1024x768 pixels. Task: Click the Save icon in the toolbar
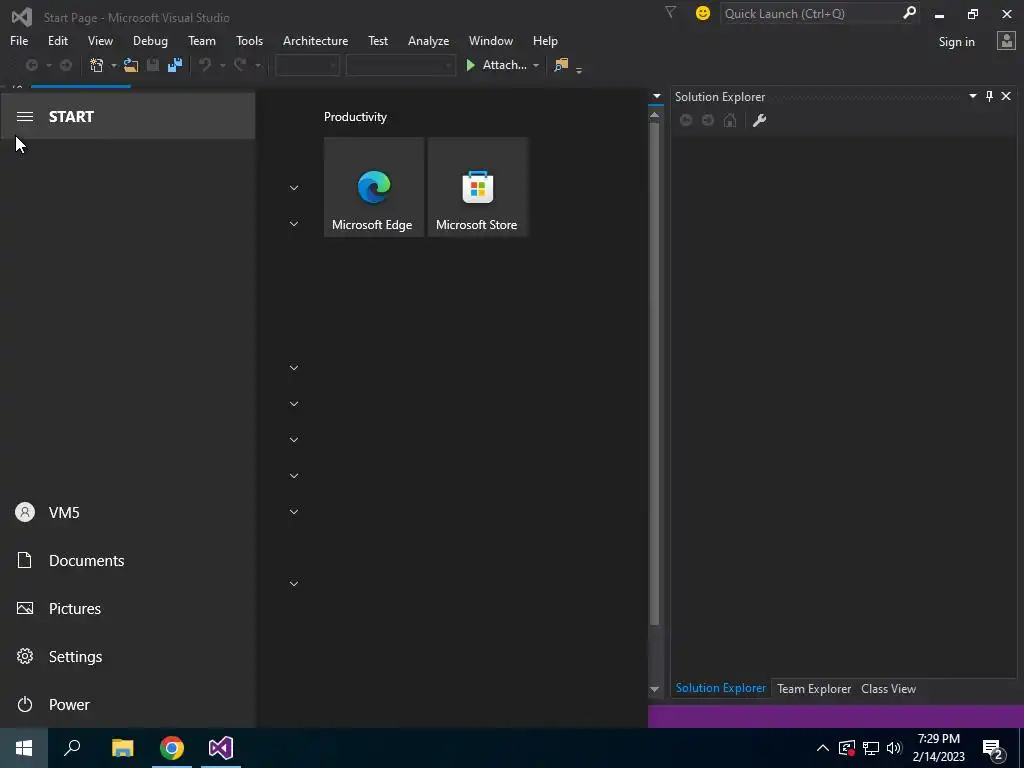[x=153, y=65]
